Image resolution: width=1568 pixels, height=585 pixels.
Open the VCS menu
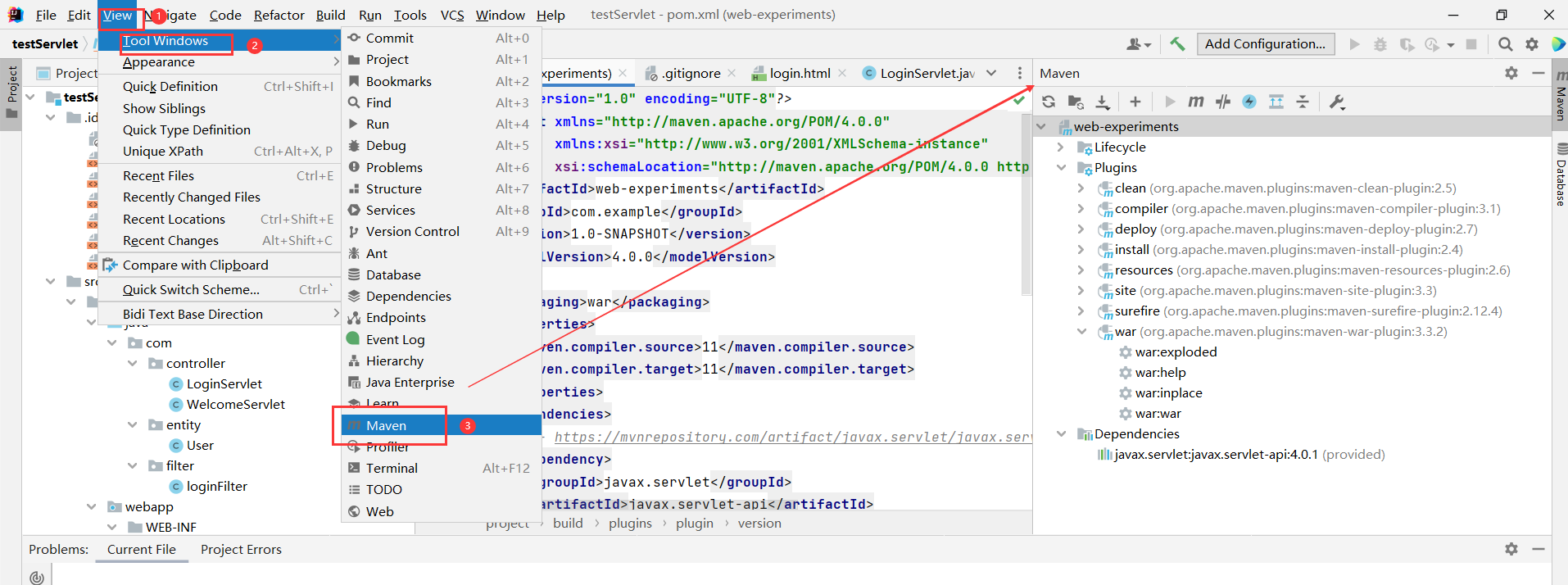452,15
